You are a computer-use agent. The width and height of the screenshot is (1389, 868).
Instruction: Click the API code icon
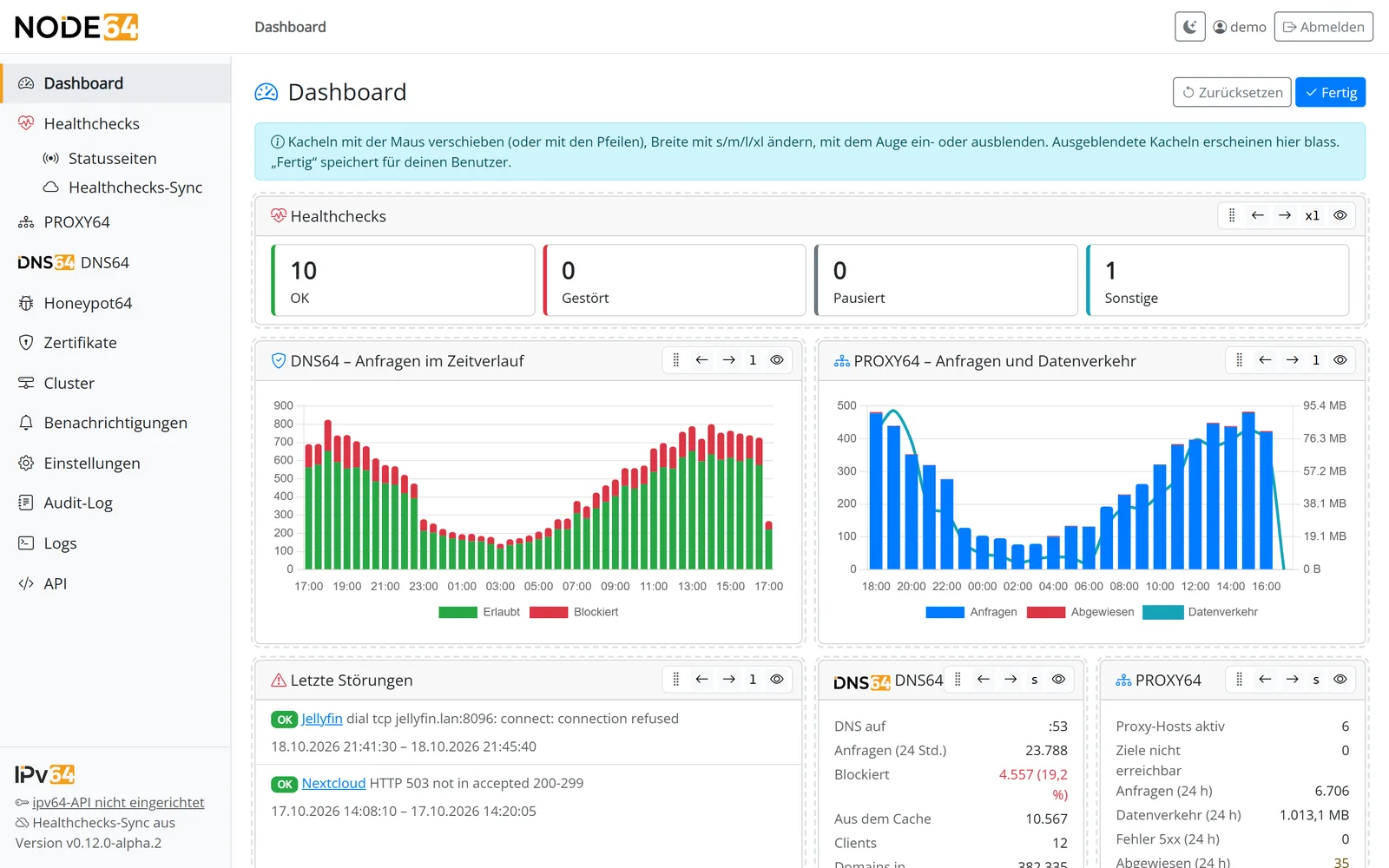point(26,583)
